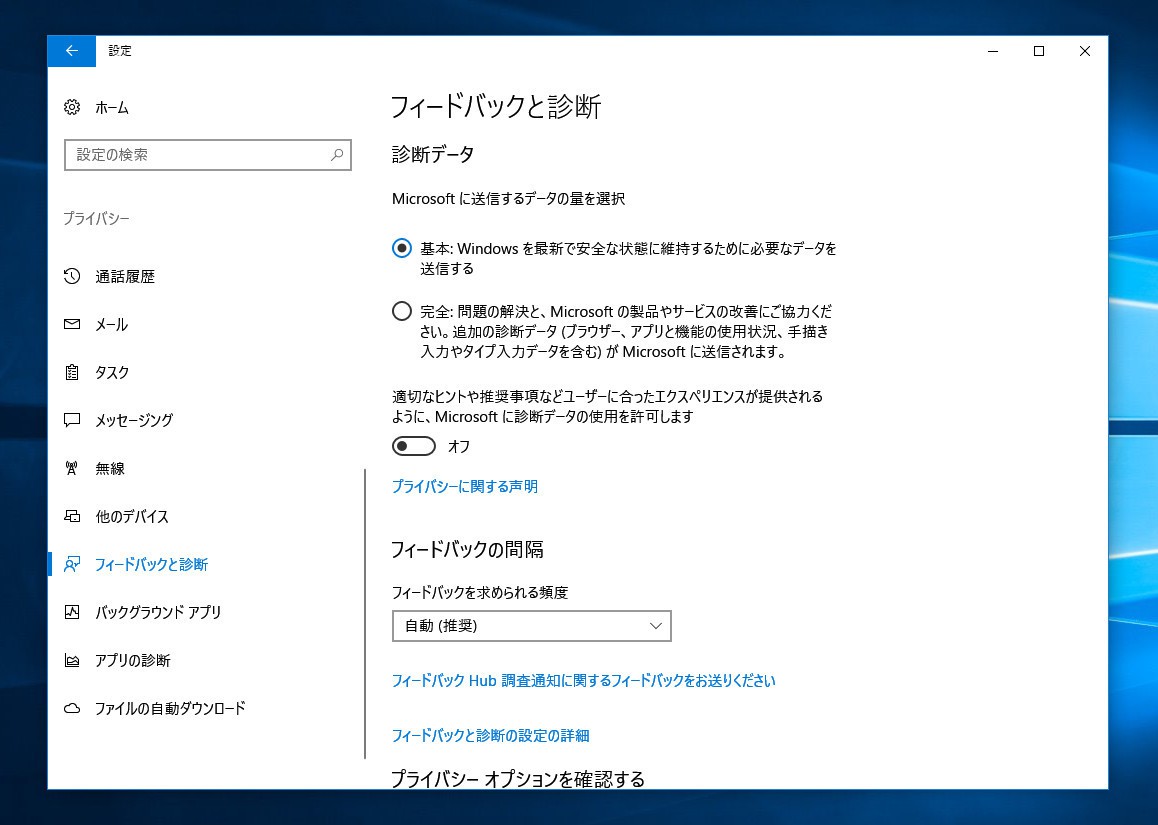Click the 設定の検索 search field
This screenshot has width=1158, height=825.
[x=208, y=155]
